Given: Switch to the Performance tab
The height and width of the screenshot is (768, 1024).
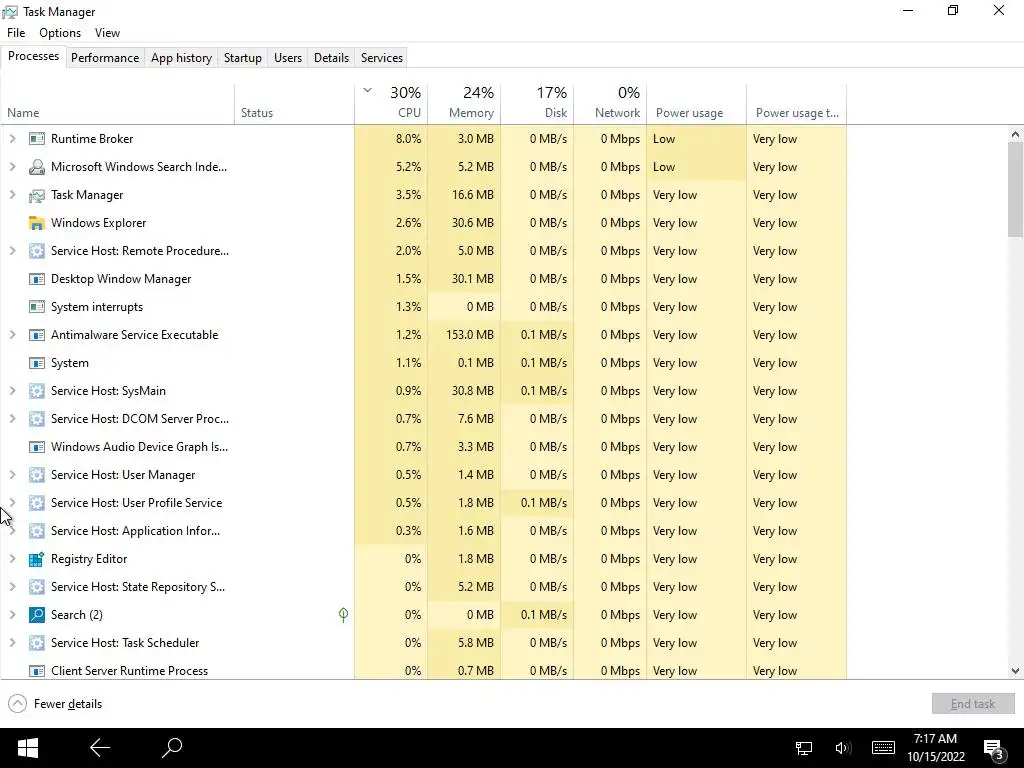Looking at the screenshot, I should coord(105,57).
